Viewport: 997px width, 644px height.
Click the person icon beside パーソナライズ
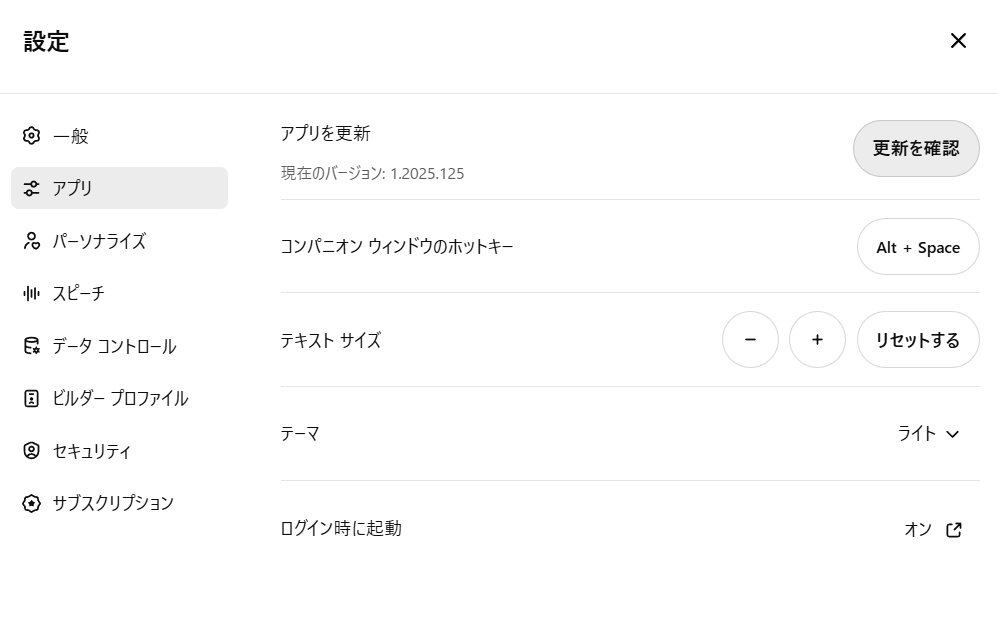[x=31, y=240]
